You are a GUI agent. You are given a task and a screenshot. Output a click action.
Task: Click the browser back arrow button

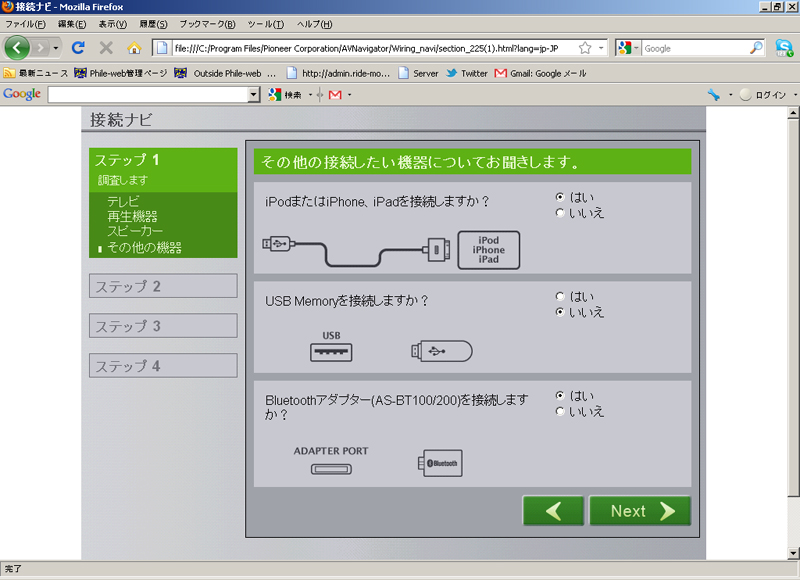click(x=18, y=47)
